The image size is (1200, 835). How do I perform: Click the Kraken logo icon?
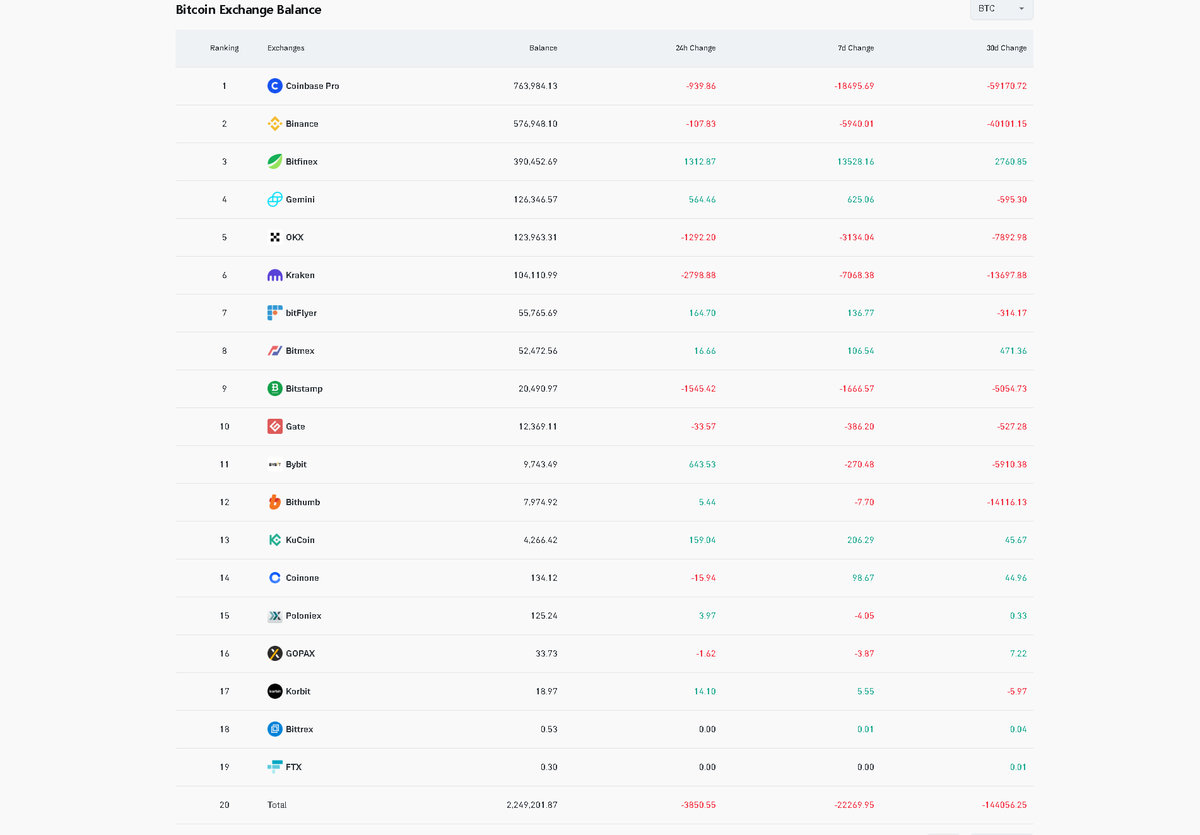[x=275, y=275]
